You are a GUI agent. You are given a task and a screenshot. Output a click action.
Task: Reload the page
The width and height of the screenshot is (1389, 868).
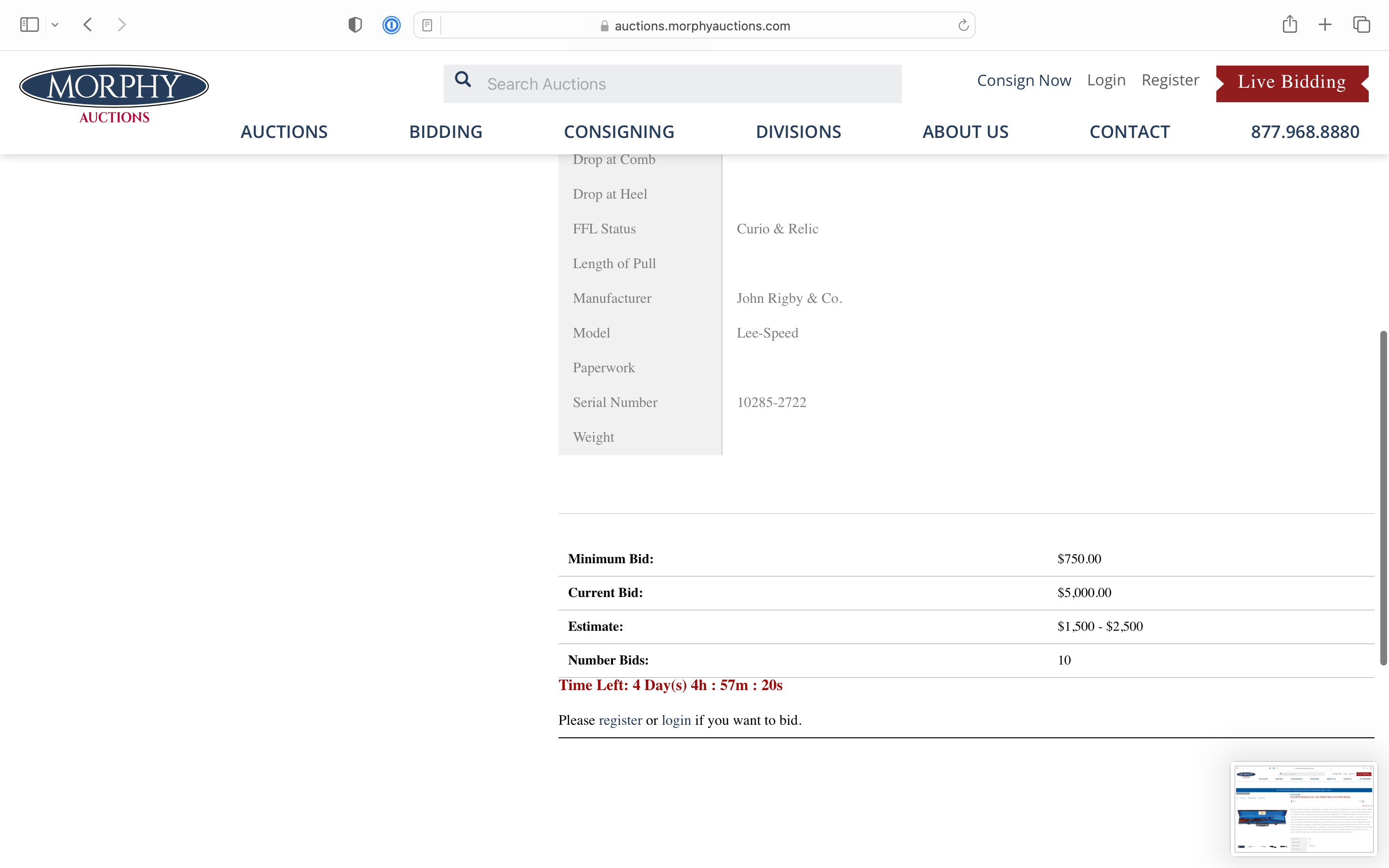[x=963, y=25]
